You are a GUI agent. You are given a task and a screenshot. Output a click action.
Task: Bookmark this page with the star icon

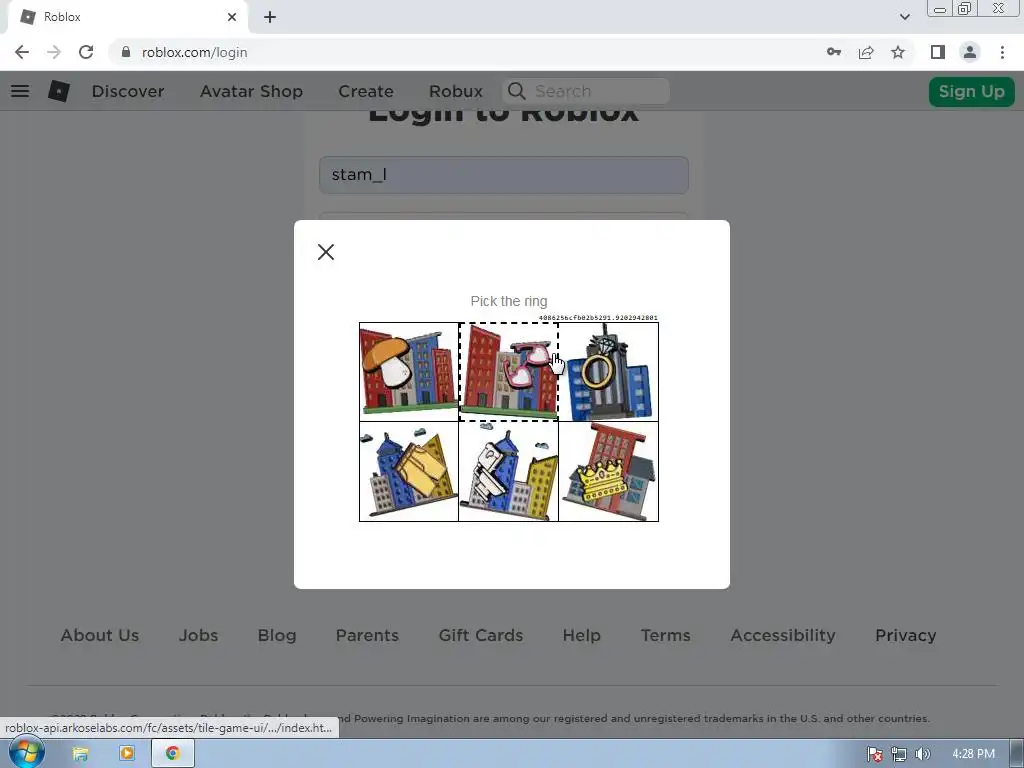(898, 52)
